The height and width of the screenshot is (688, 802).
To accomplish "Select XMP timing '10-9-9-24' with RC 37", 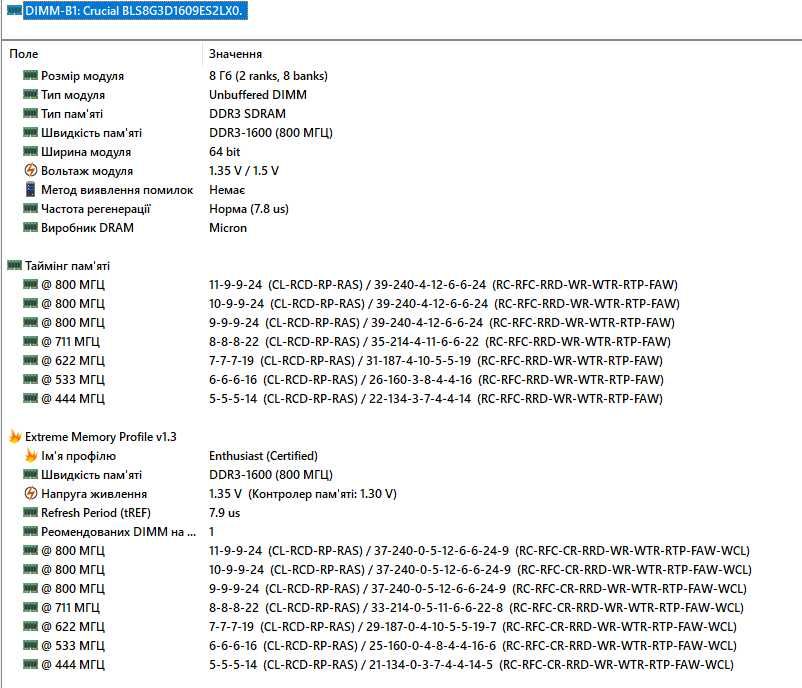I will point(480,569).
